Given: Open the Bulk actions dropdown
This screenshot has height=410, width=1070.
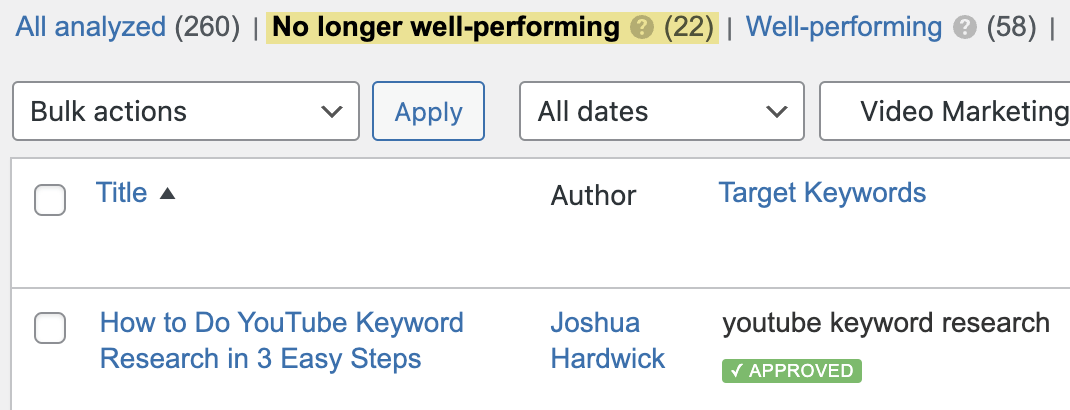Looking at the screenshot, I should pyautogui.click(x=185, y=111).
